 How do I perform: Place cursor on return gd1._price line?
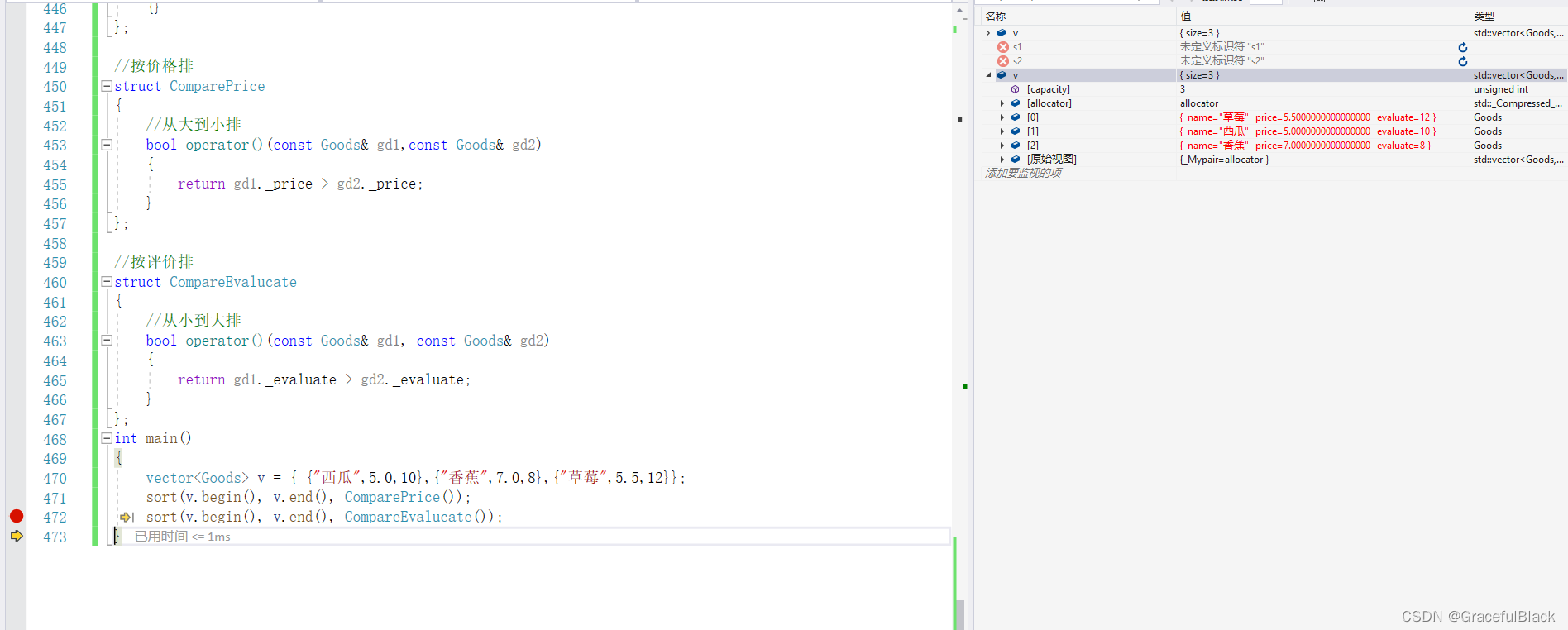coord(299,184)
